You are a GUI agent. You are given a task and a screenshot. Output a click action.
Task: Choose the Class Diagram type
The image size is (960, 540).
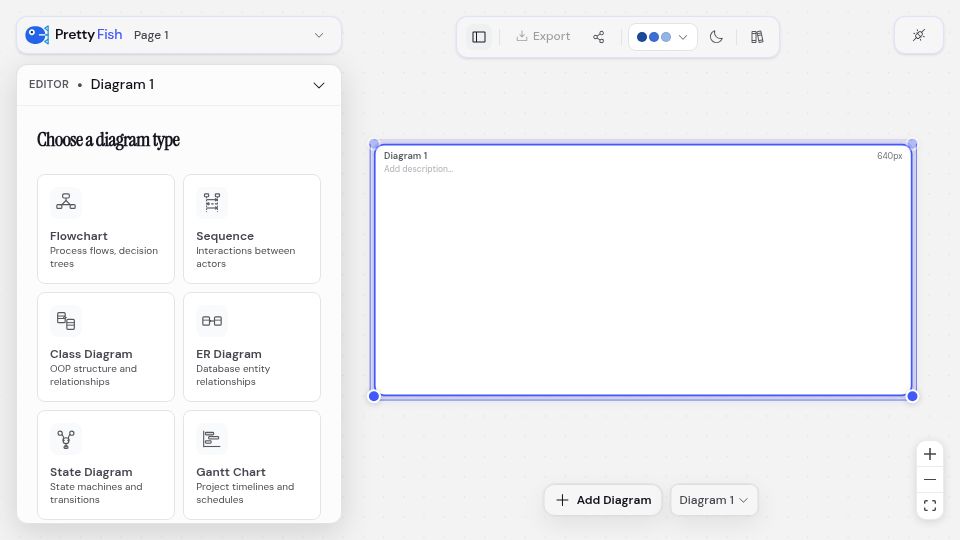click(x=106, y=347)
